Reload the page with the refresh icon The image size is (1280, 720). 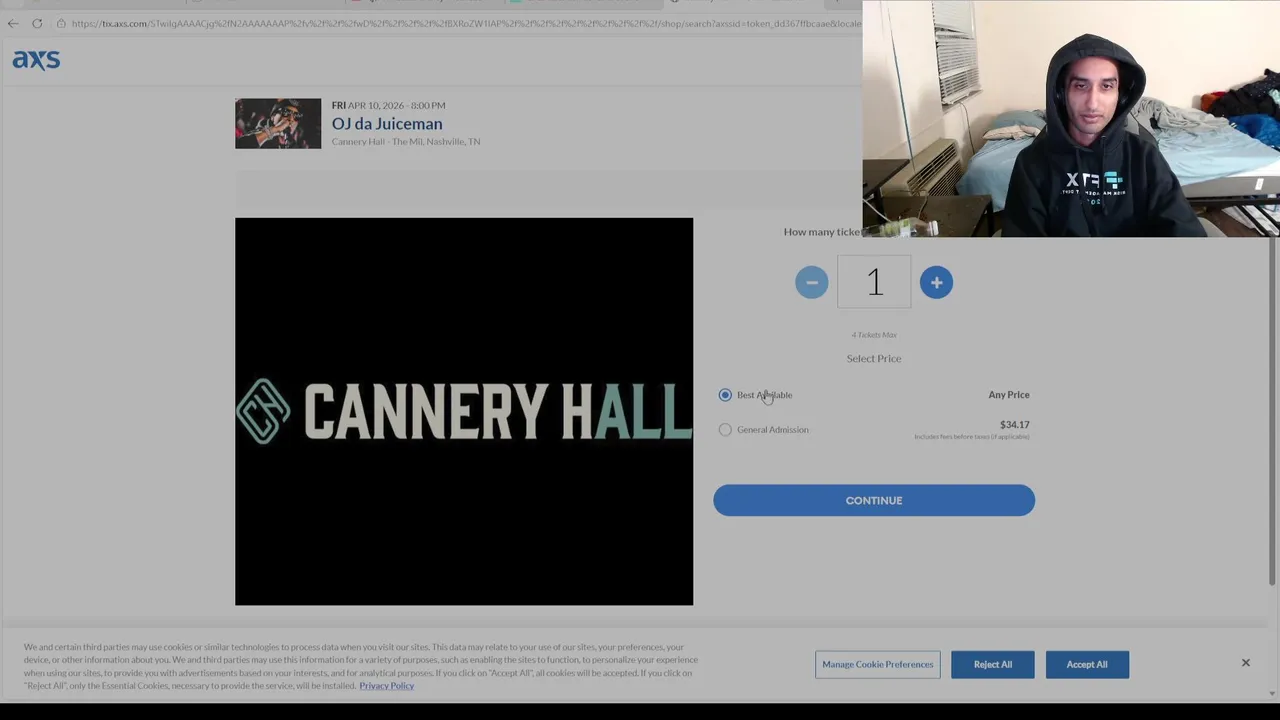pyautogui.click(x=37, y=23)
